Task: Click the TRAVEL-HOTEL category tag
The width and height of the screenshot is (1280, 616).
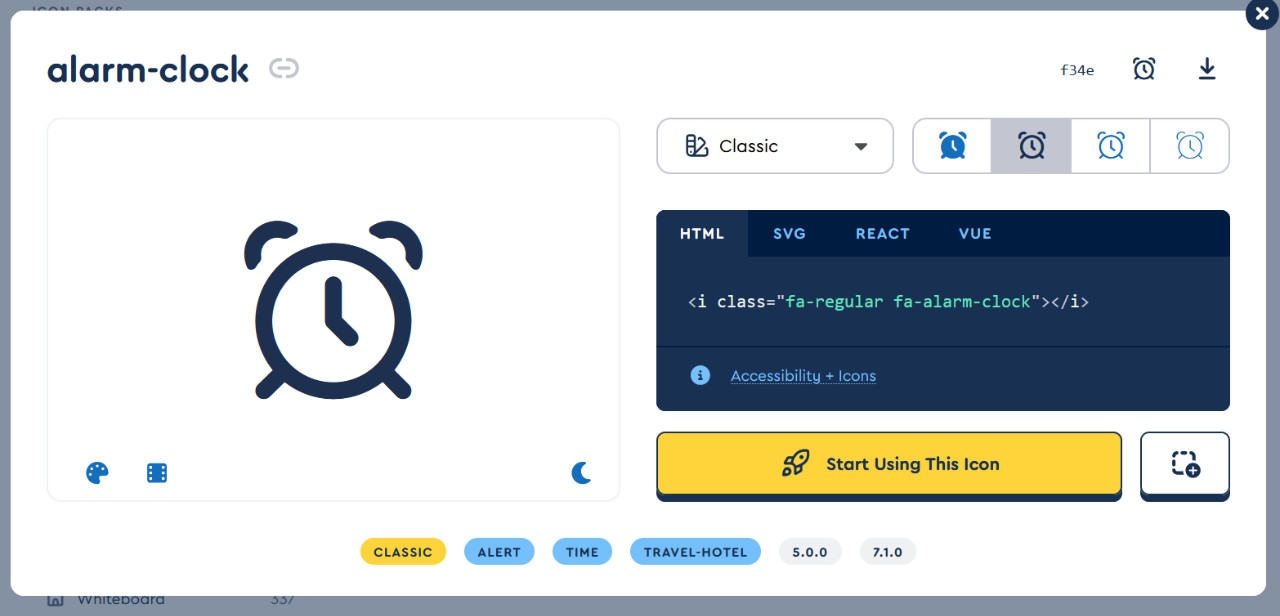Action: tap(695, 552)
